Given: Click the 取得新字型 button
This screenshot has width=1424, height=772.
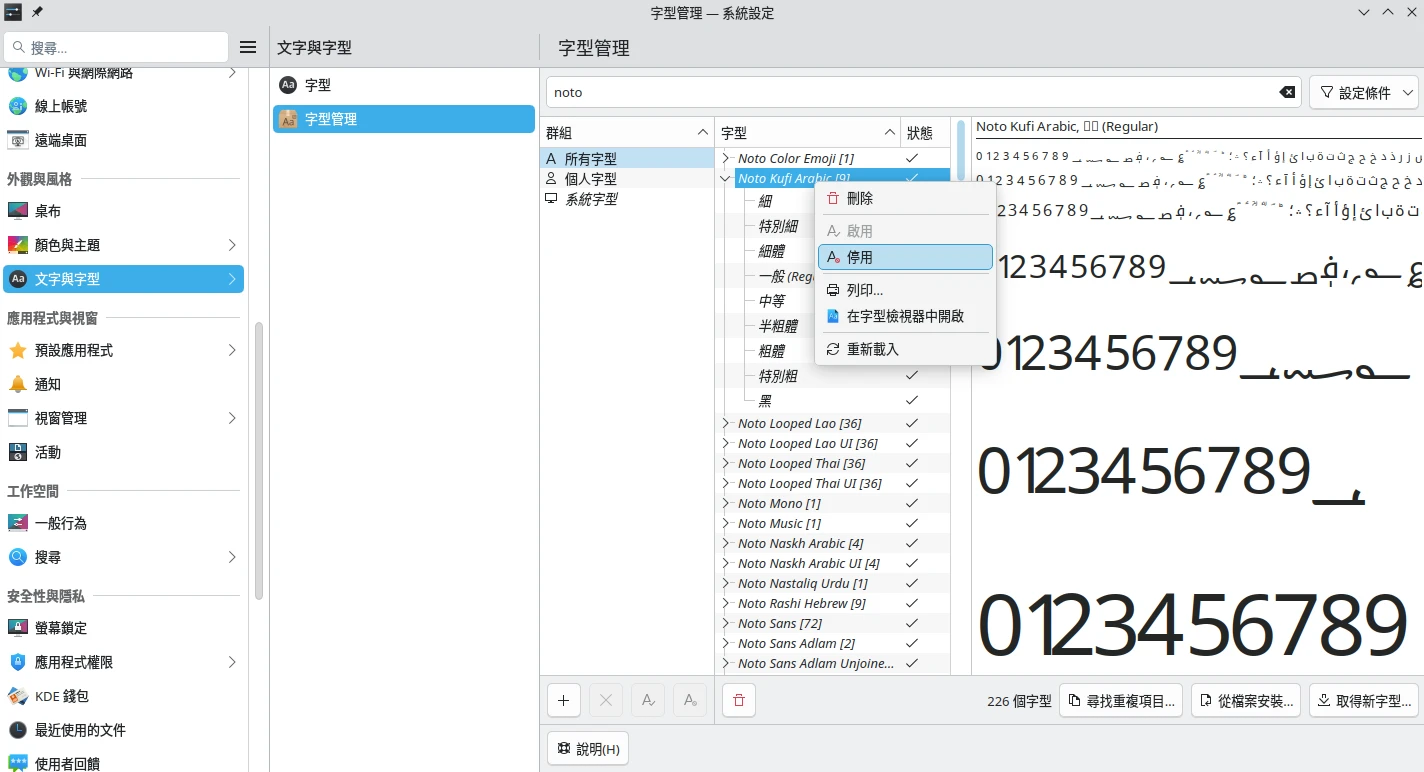Looking at the screenshot, I should coord(1363,701).
